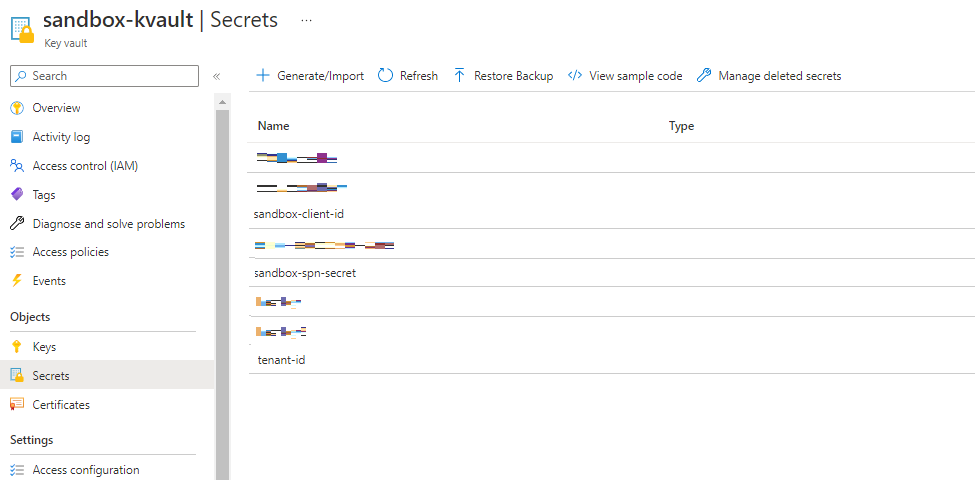This screenshot has height=480, width=975.
Task: Open the Events page
Action: pyautogui.click(x=49, y=280)
